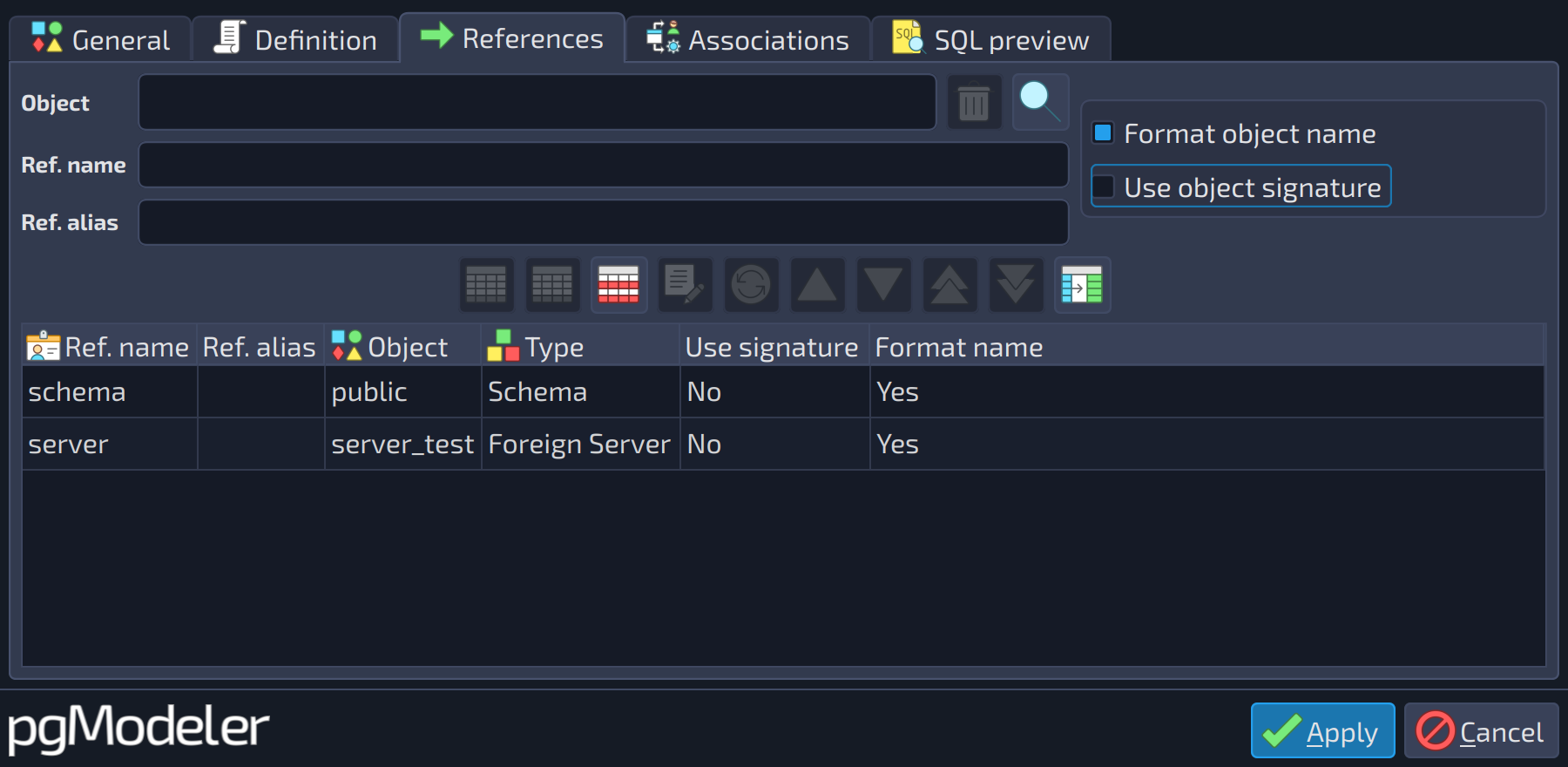Click the leftmost gray grid icon in the toolbar
The width and height of the screenshot is (1568, 767).
486,285
